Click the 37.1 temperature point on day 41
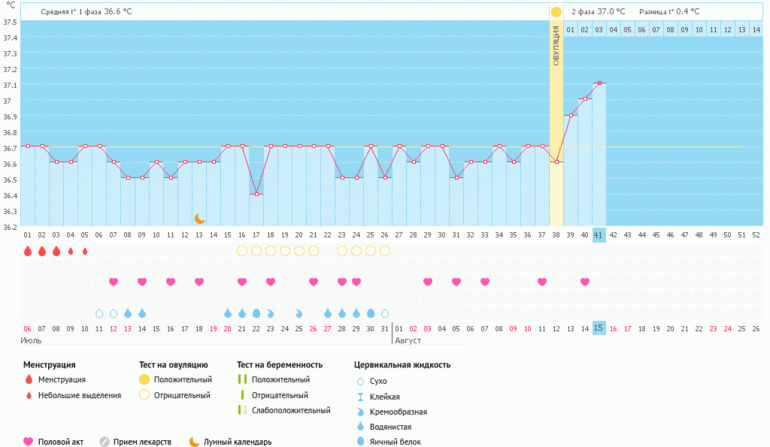 (599, 83)
